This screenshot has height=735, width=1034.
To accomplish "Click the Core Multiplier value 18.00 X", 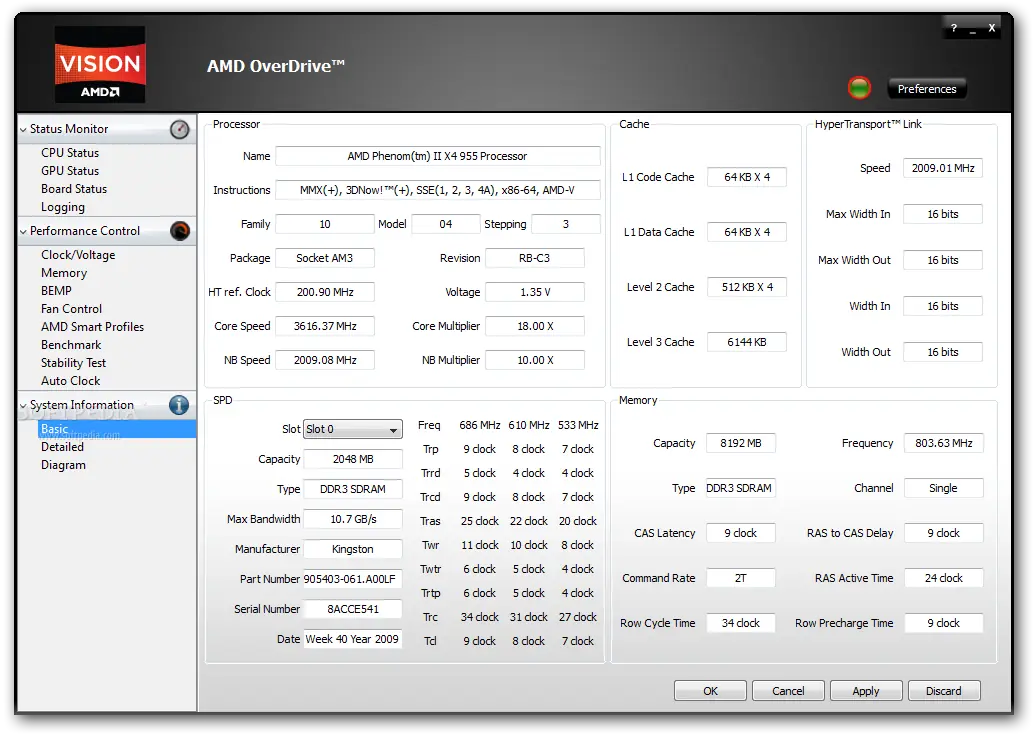I will click(x=535, y=326).
